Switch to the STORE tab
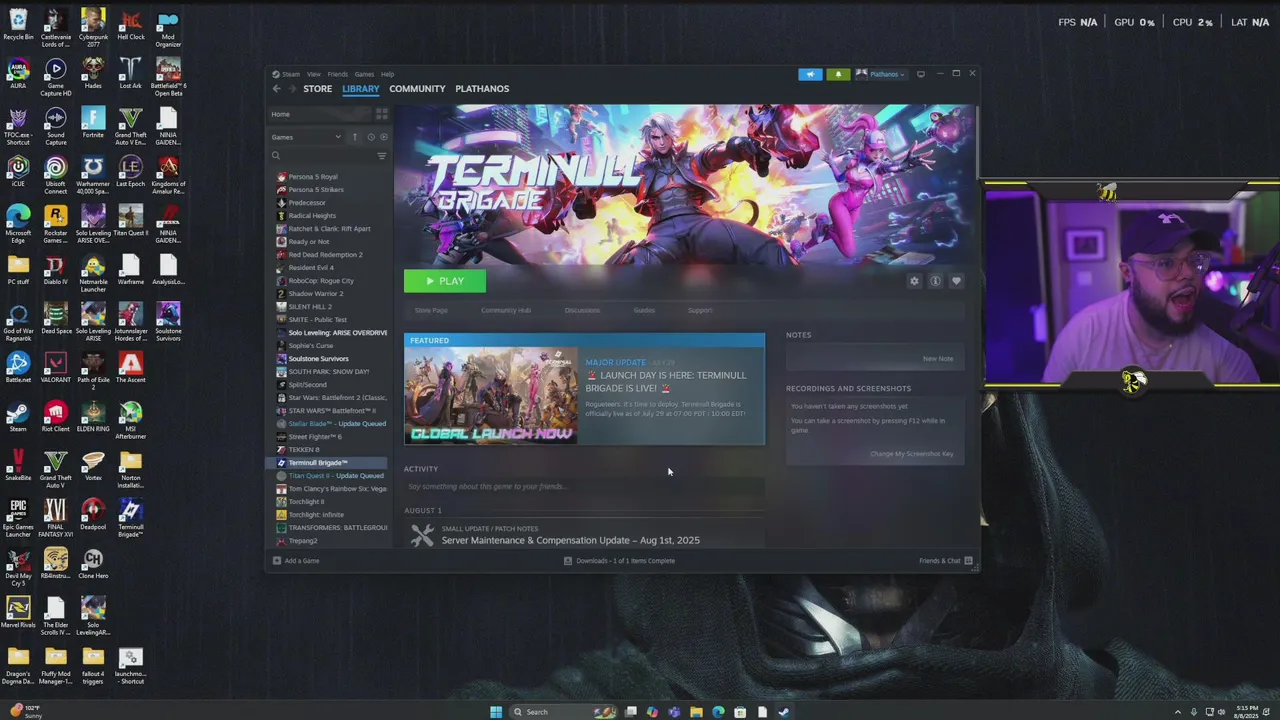Viewport: 1280px width, 720px height. point(317,89)
